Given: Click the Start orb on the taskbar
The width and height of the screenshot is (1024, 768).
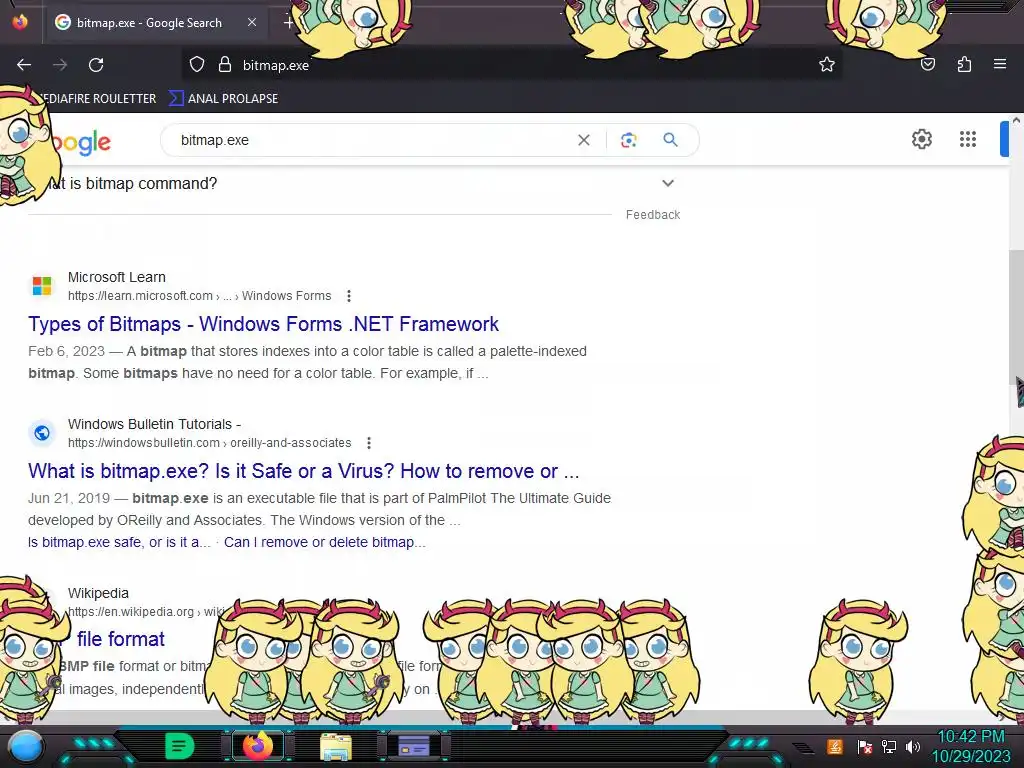Looking at the screenshot, I should point(26,747).
